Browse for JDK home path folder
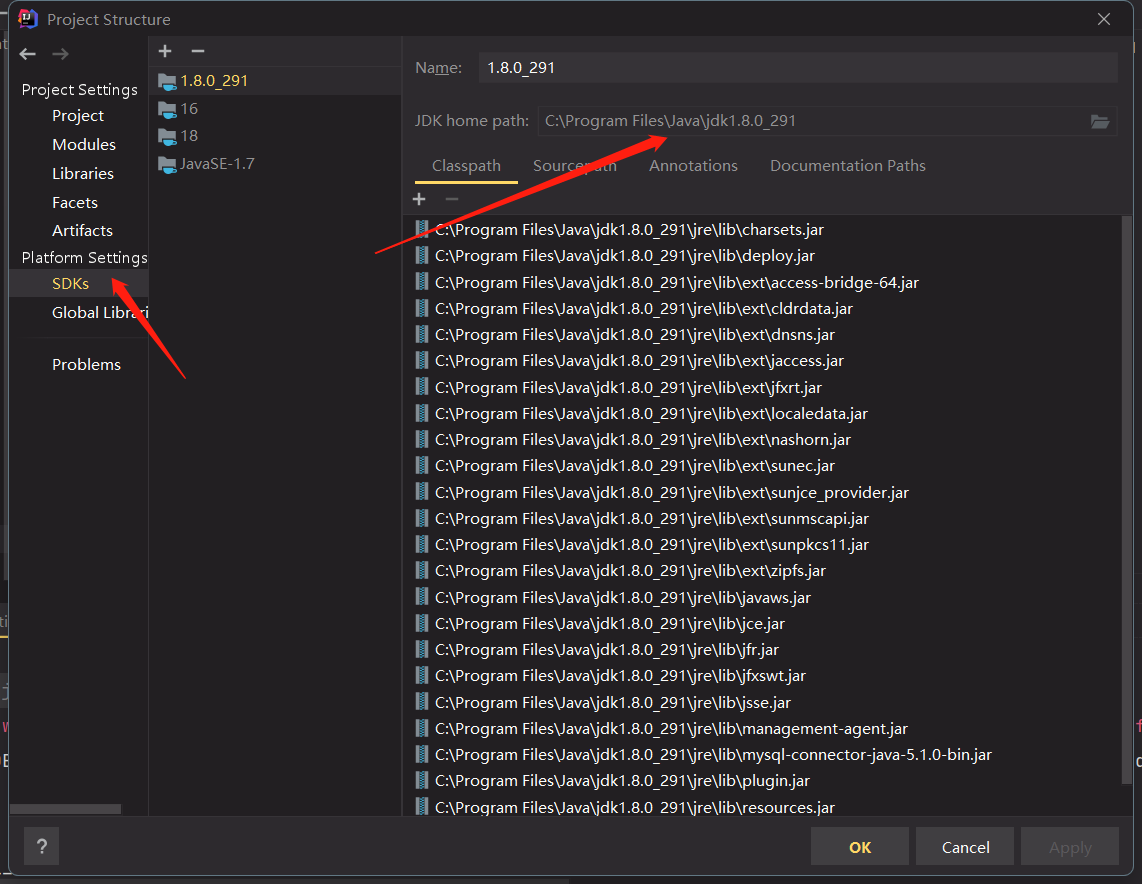 [1100, 121]
